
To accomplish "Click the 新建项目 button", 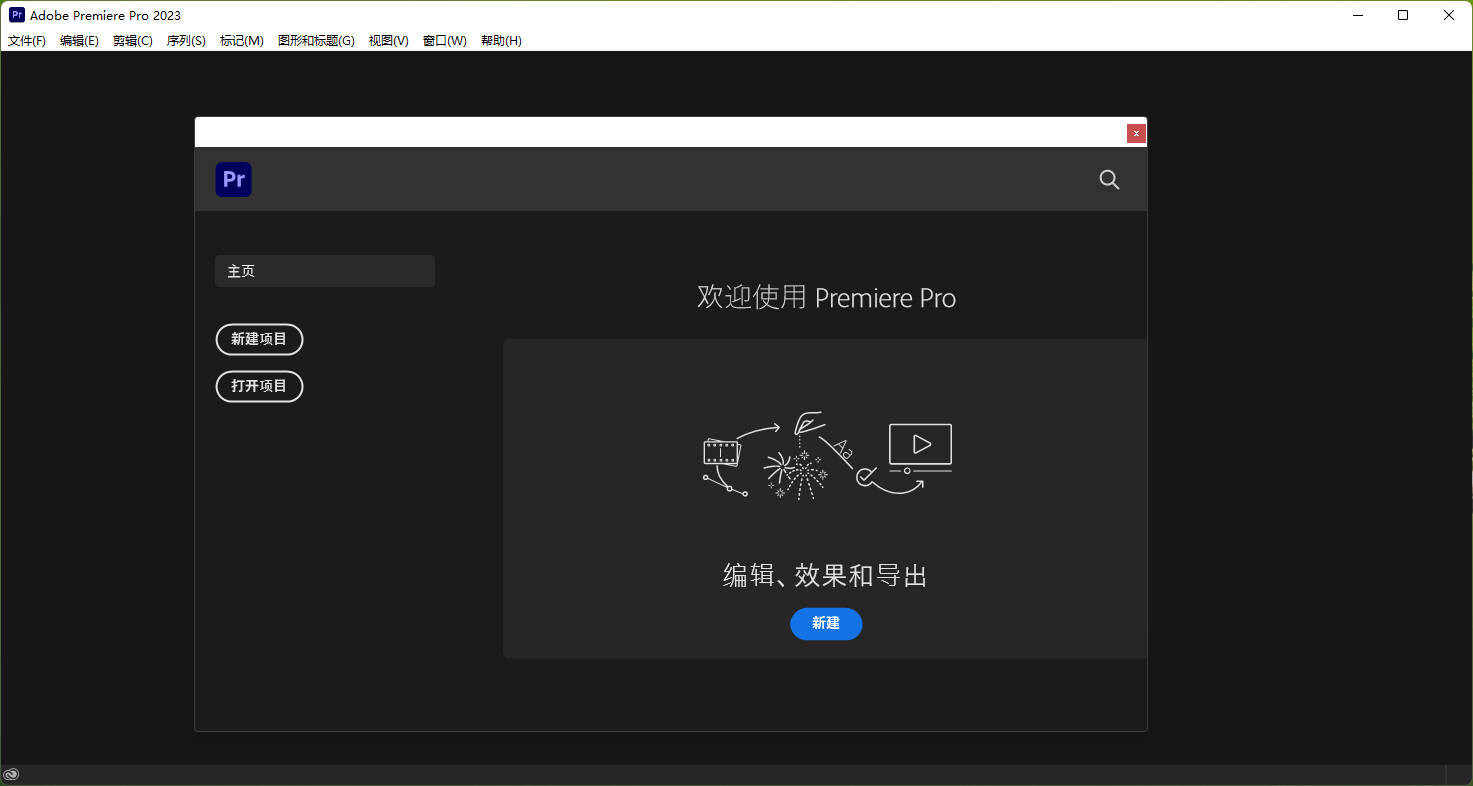I will [259, 339].
